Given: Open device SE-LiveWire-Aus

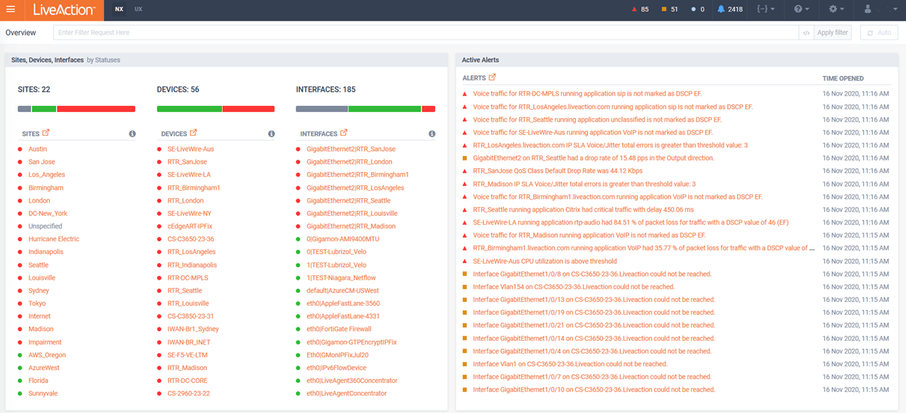Looking at the screenshot, I should (x=191, y=149).
